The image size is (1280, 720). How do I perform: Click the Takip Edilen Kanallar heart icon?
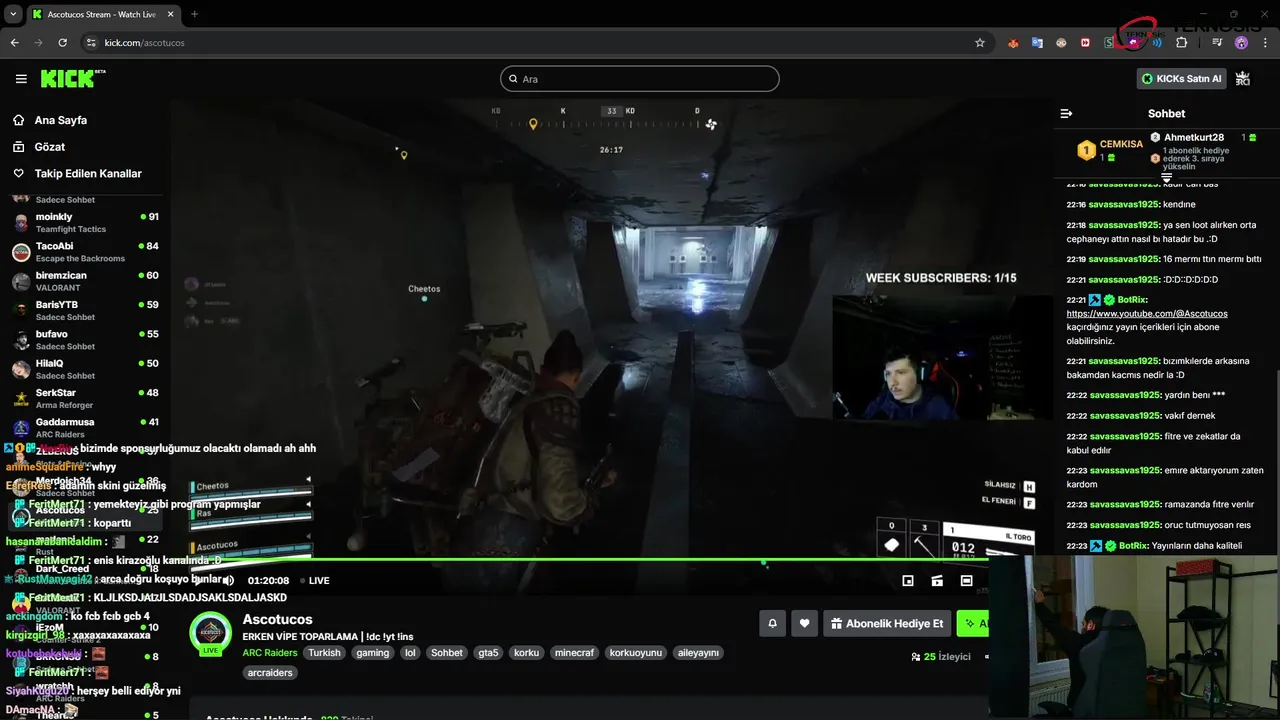pos(18,173)
